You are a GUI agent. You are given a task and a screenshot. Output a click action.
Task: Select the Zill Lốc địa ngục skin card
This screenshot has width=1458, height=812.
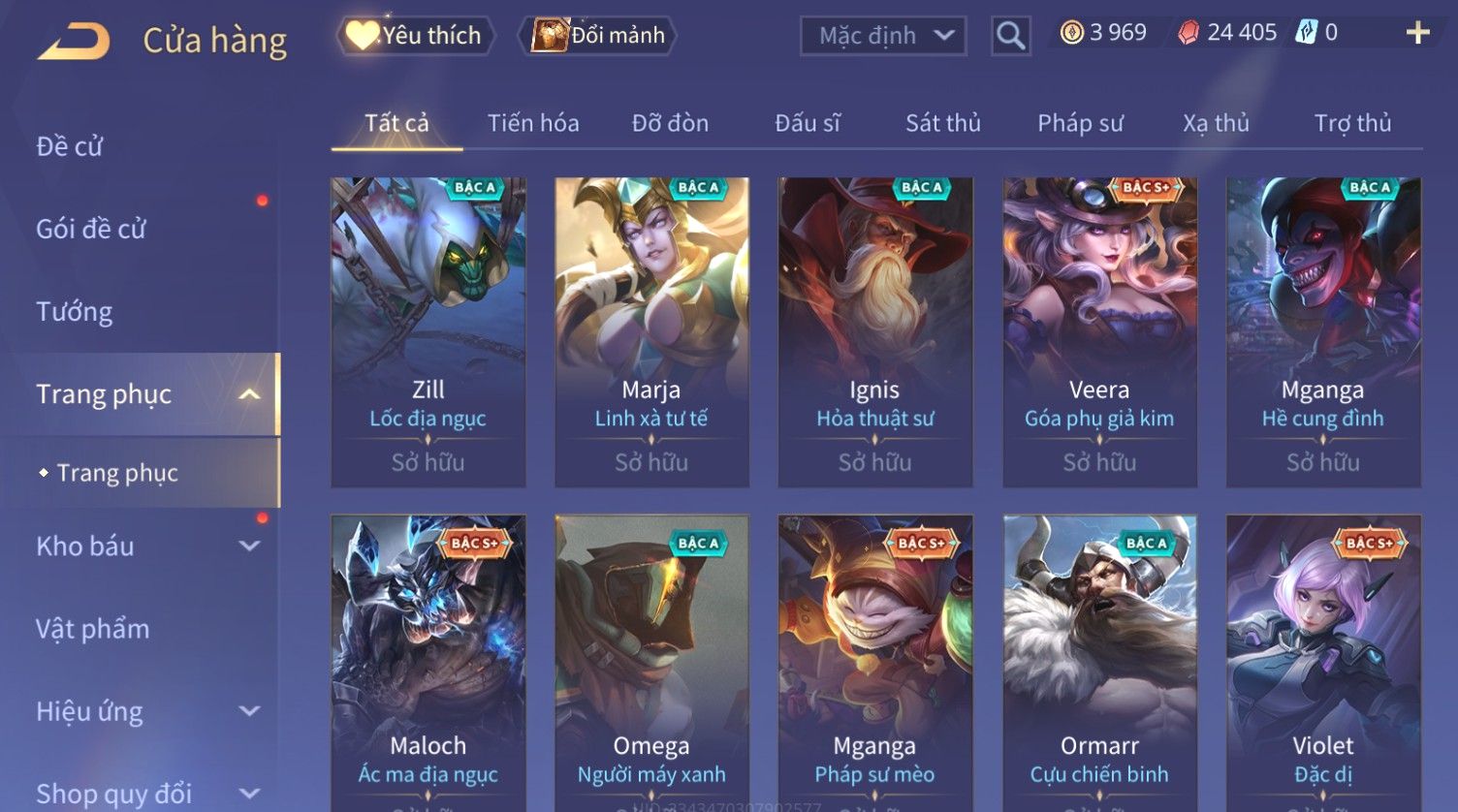(x=428, y=332)
